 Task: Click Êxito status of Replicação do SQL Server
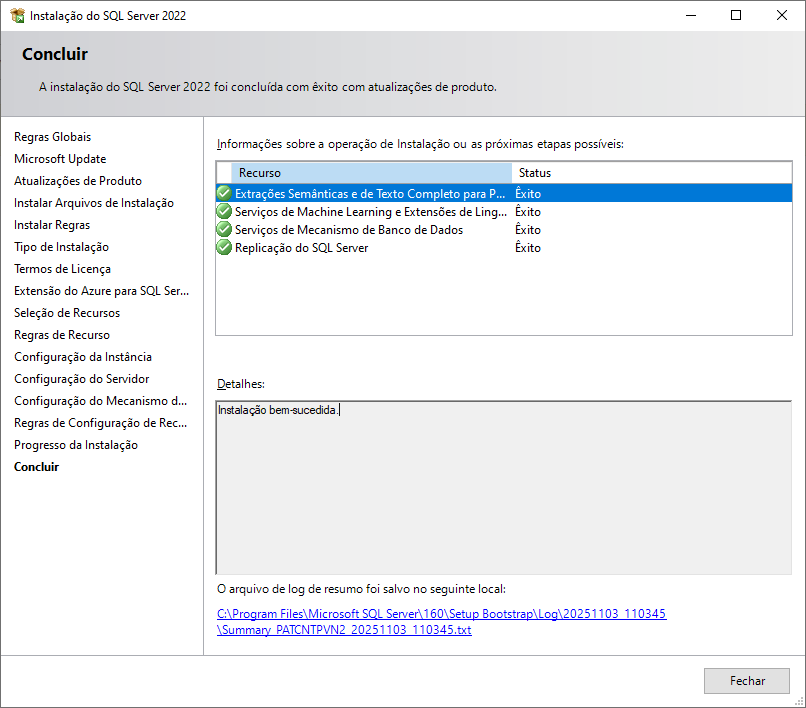[528, 247]
